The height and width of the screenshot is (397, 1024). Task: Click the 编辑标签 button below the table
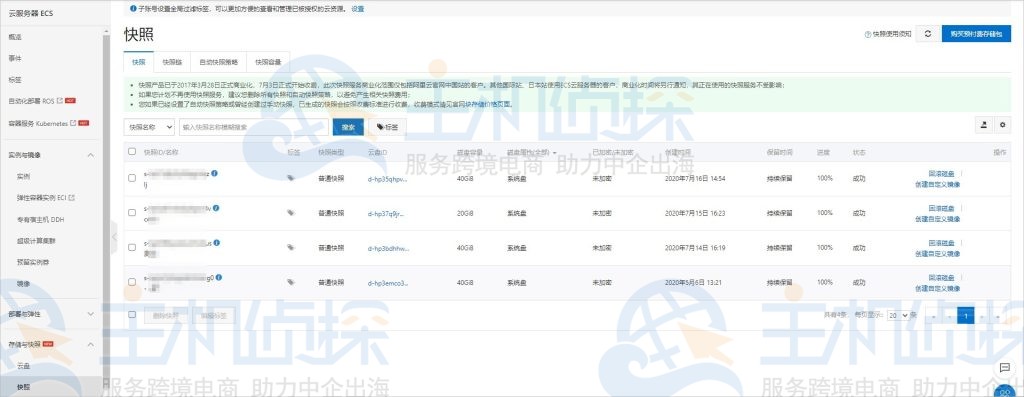pos(214,315)
